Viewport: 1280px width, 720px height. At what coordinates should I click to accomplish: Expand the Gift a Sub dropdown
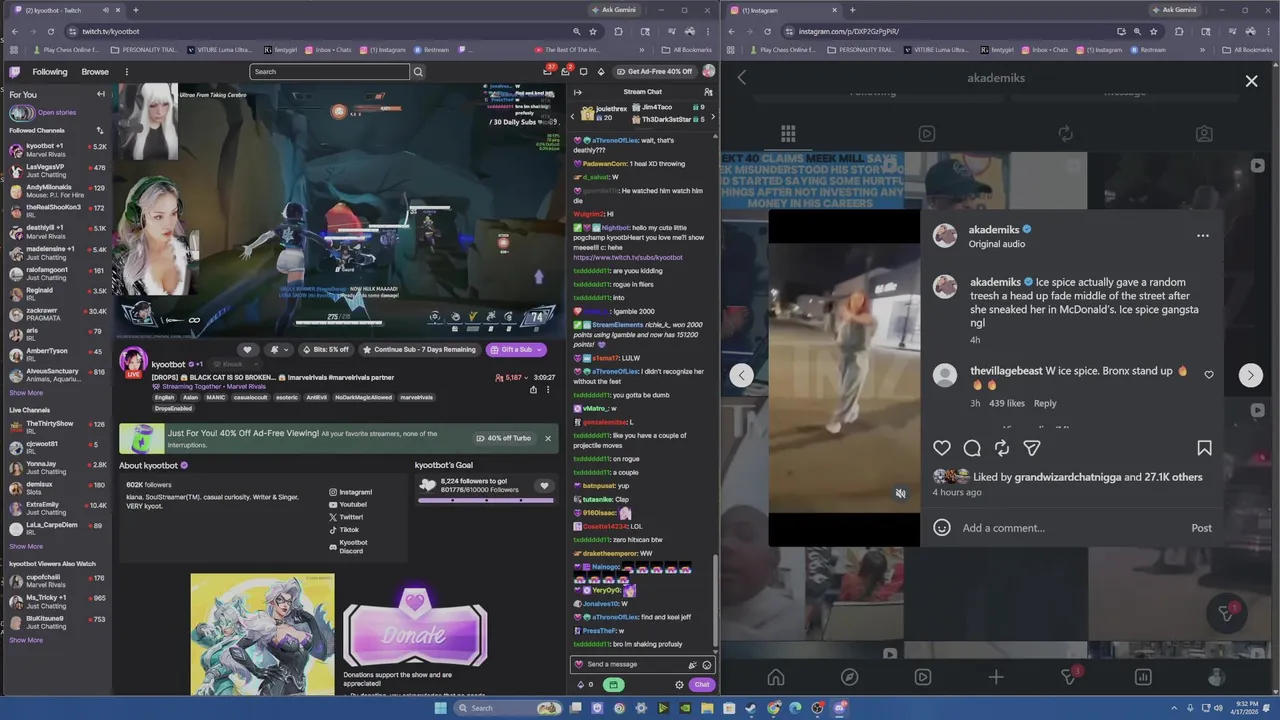[x=541, y=349]
